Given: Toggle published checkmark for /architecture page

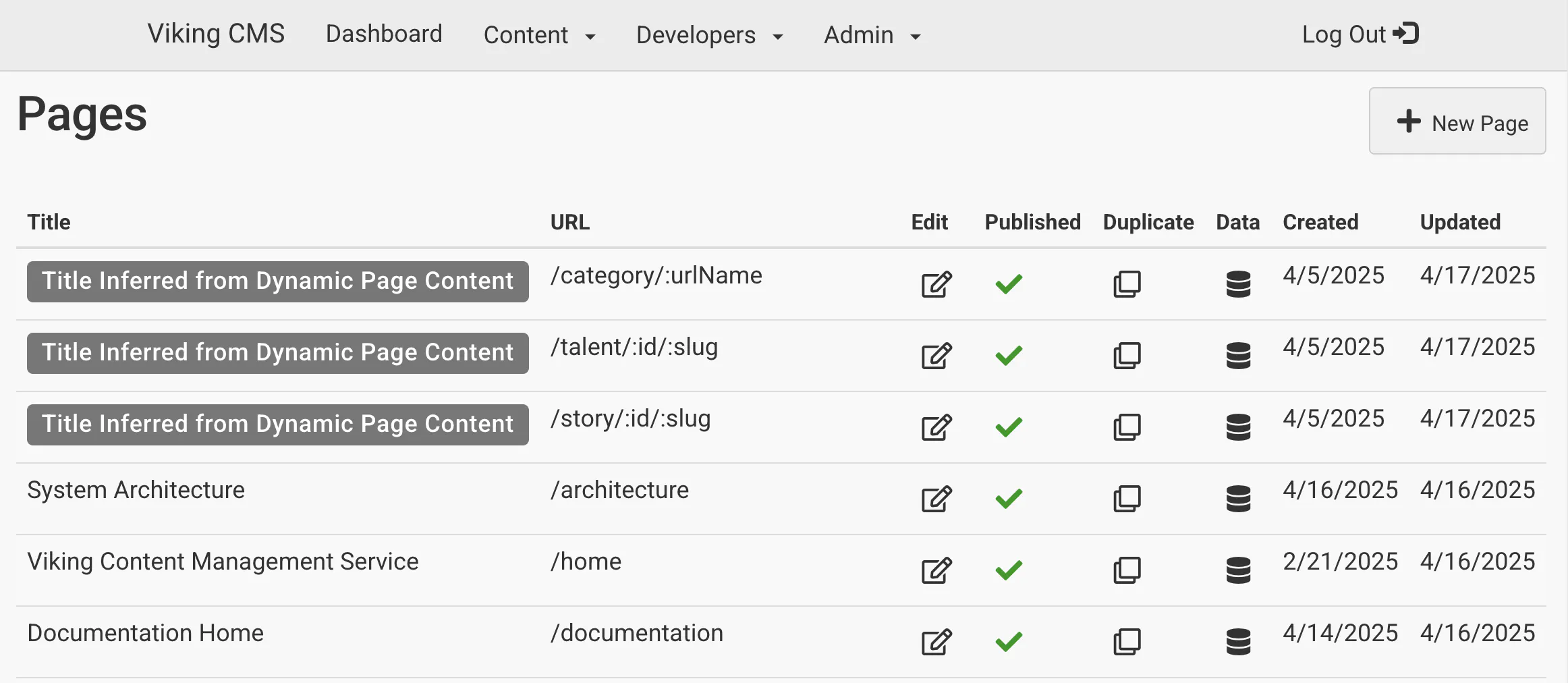Looking at the screenshot, I should [x=1009, y=499].
